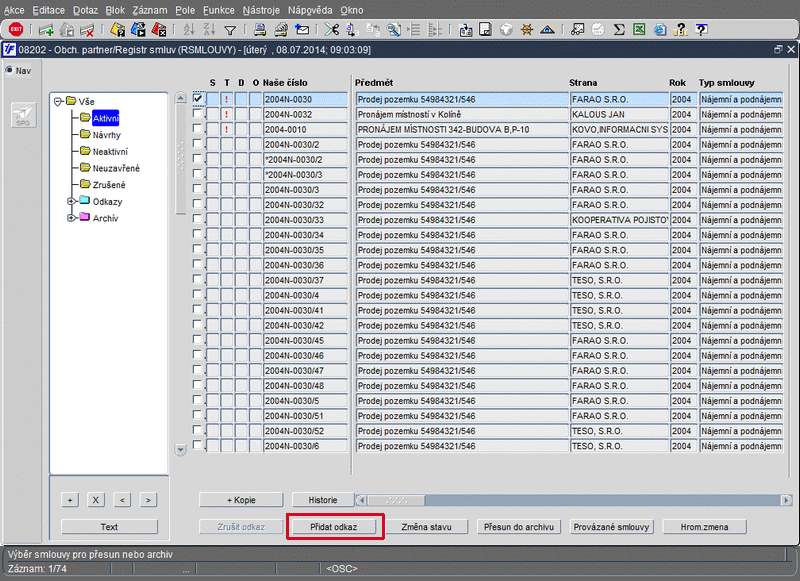Click the Předmět field of row 2004N-0032
This screenshot has width=800, height=581.
462,114
